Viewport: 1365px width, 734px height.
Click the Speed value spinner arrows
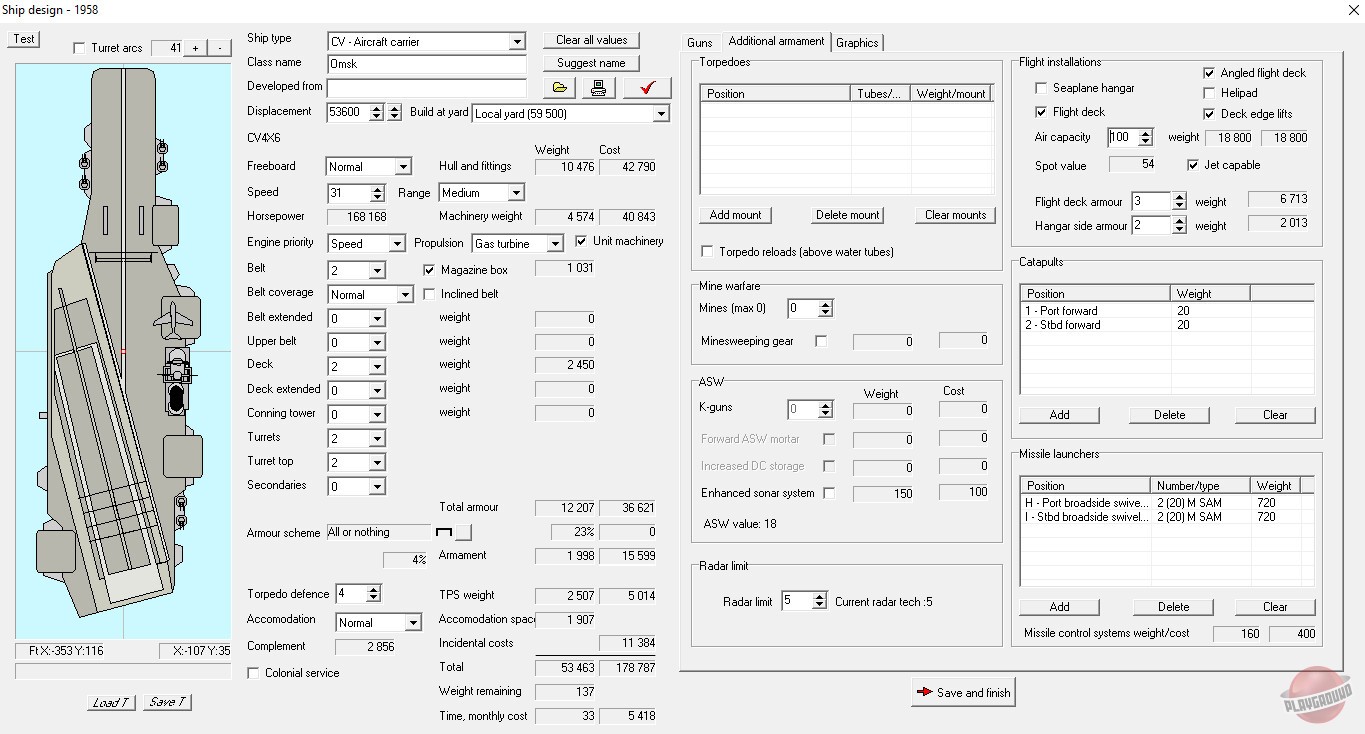tap(377, 193)
